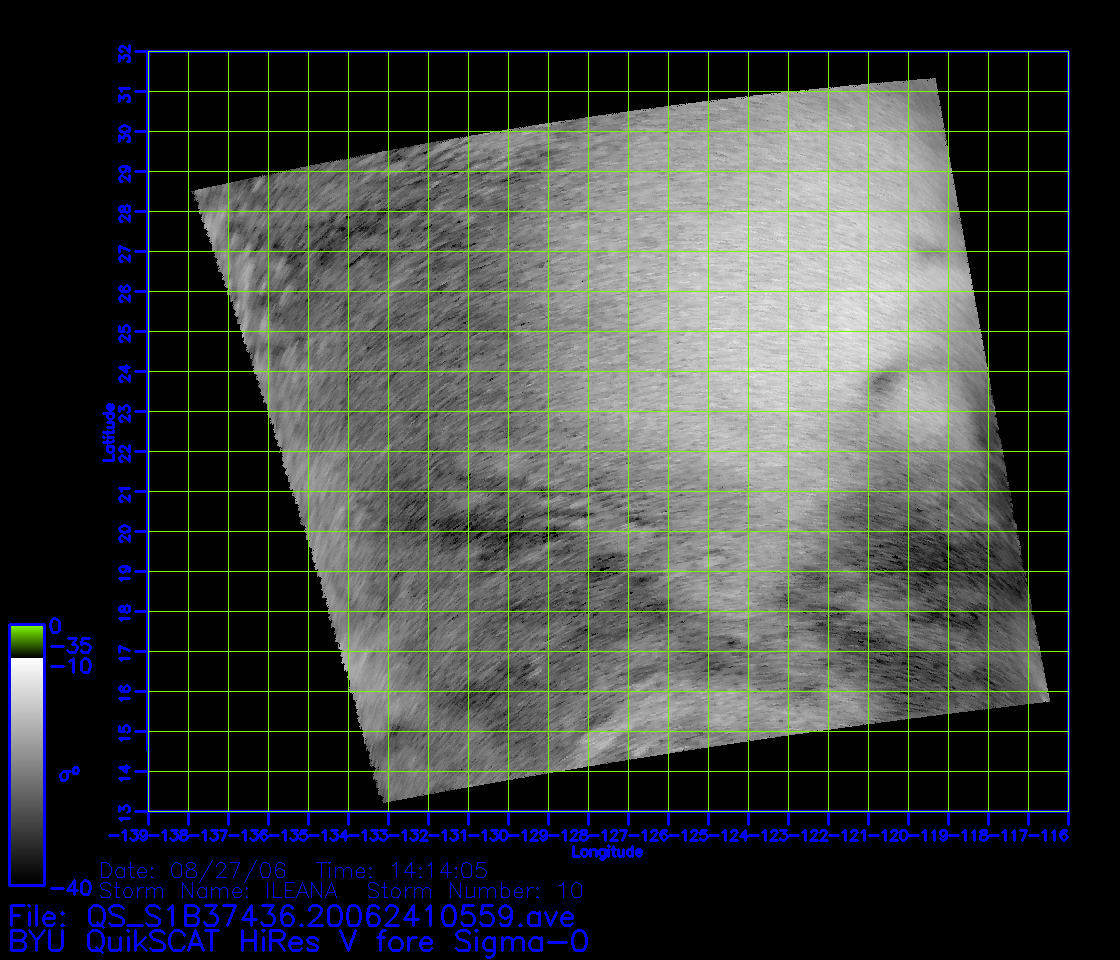The image size is (1120, 960).
Task: Select the File name text line
Action: pyautogui.click(x=291, y=916)
